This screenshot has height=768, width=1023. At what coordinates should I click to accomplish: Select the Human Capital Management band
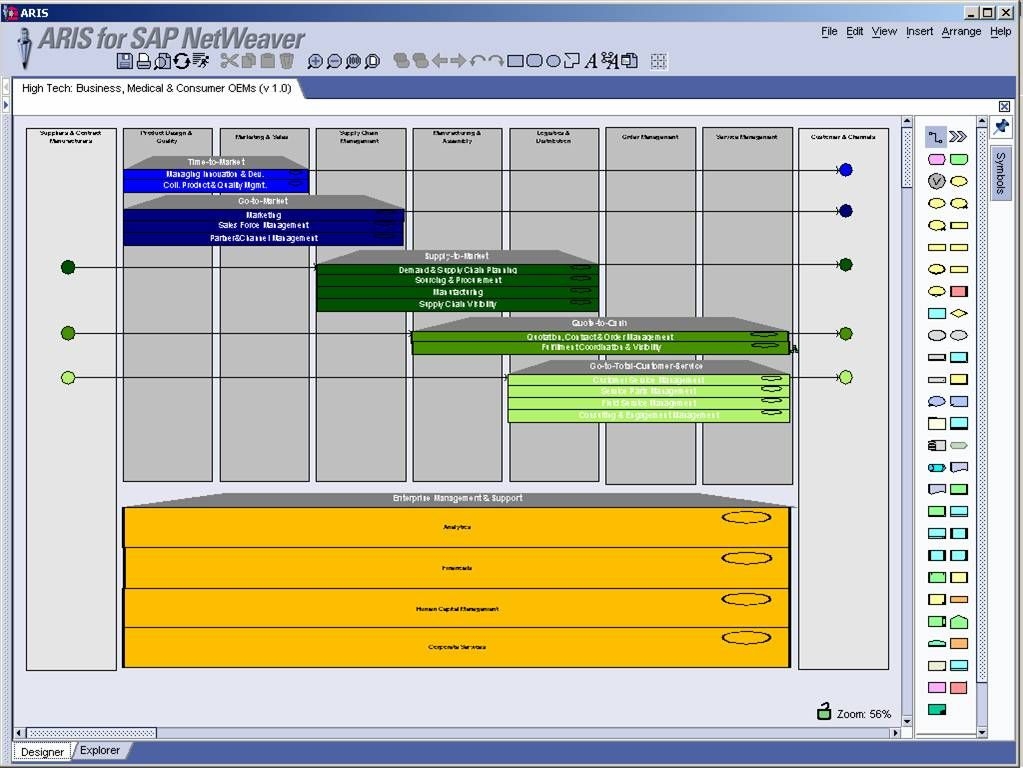point(457,608)
